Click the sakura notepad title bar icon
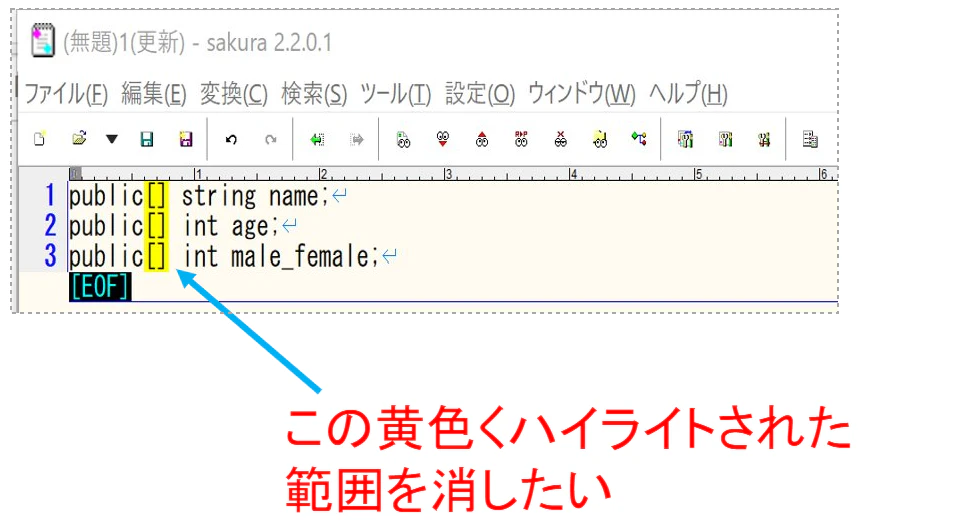 [43, 41]
